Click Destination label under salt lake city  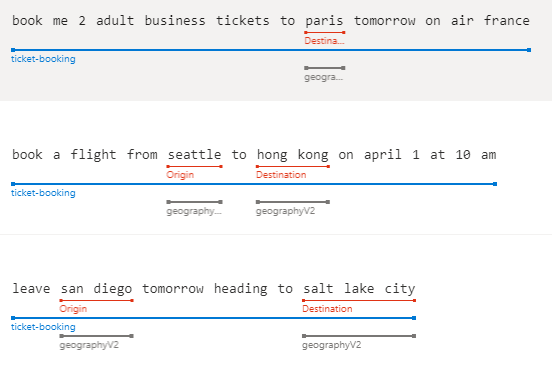[327, 309]
